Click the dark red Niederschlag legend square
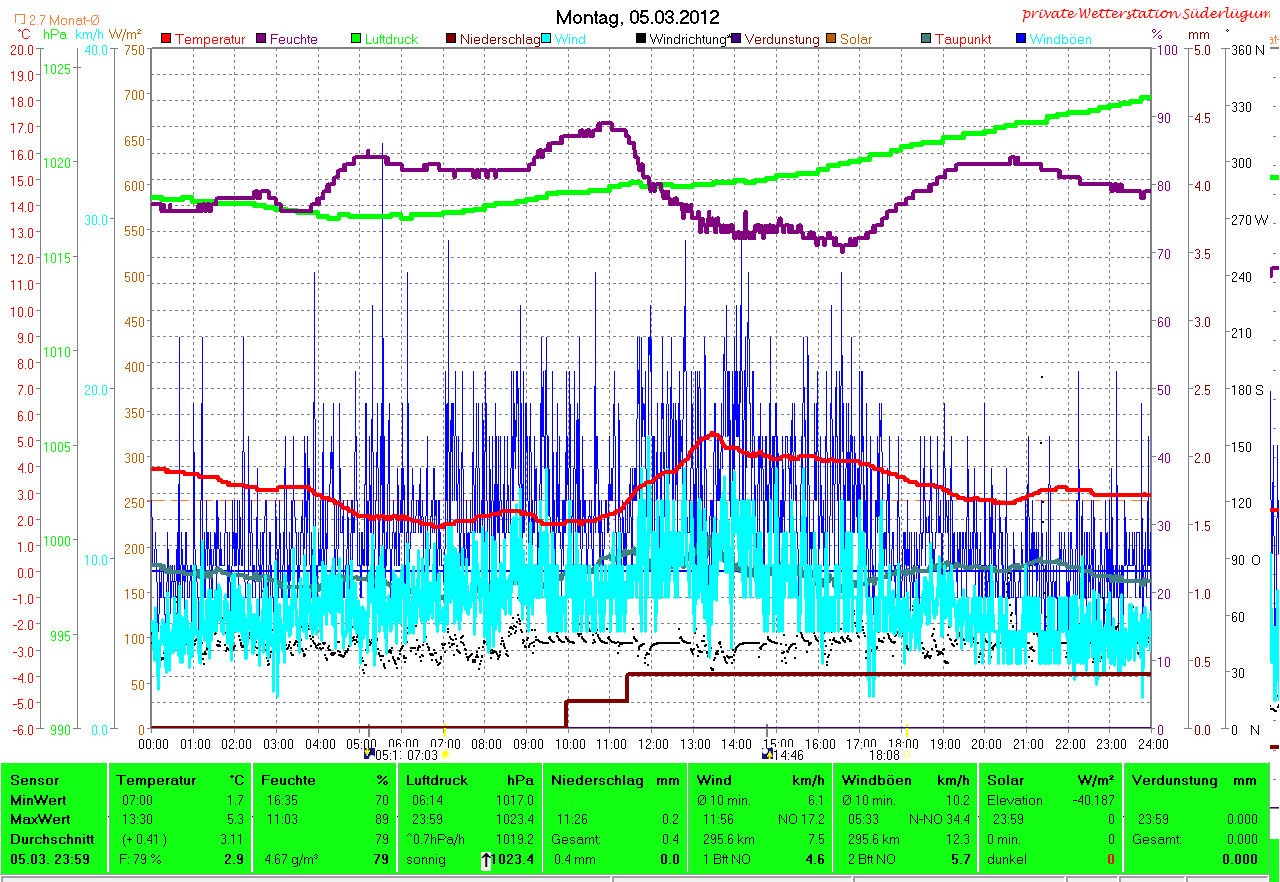The width and height of the screenshot is (1280, 882). coord(451,39)
